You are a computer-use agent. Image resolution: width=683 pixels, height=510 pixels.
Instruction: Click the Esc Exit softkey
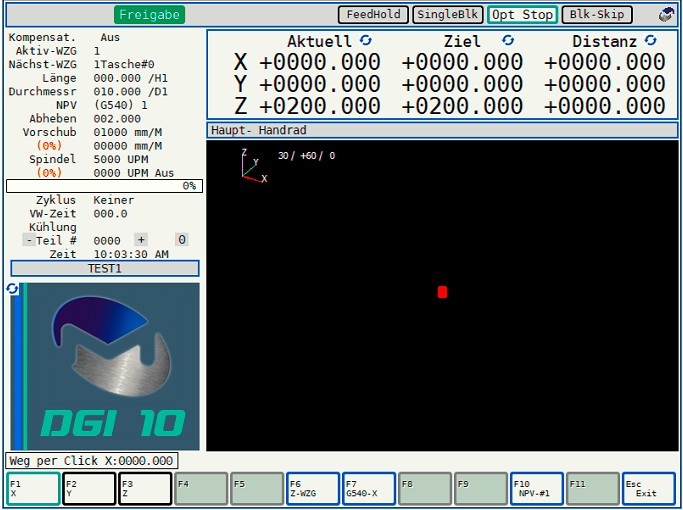coord(649,489)
